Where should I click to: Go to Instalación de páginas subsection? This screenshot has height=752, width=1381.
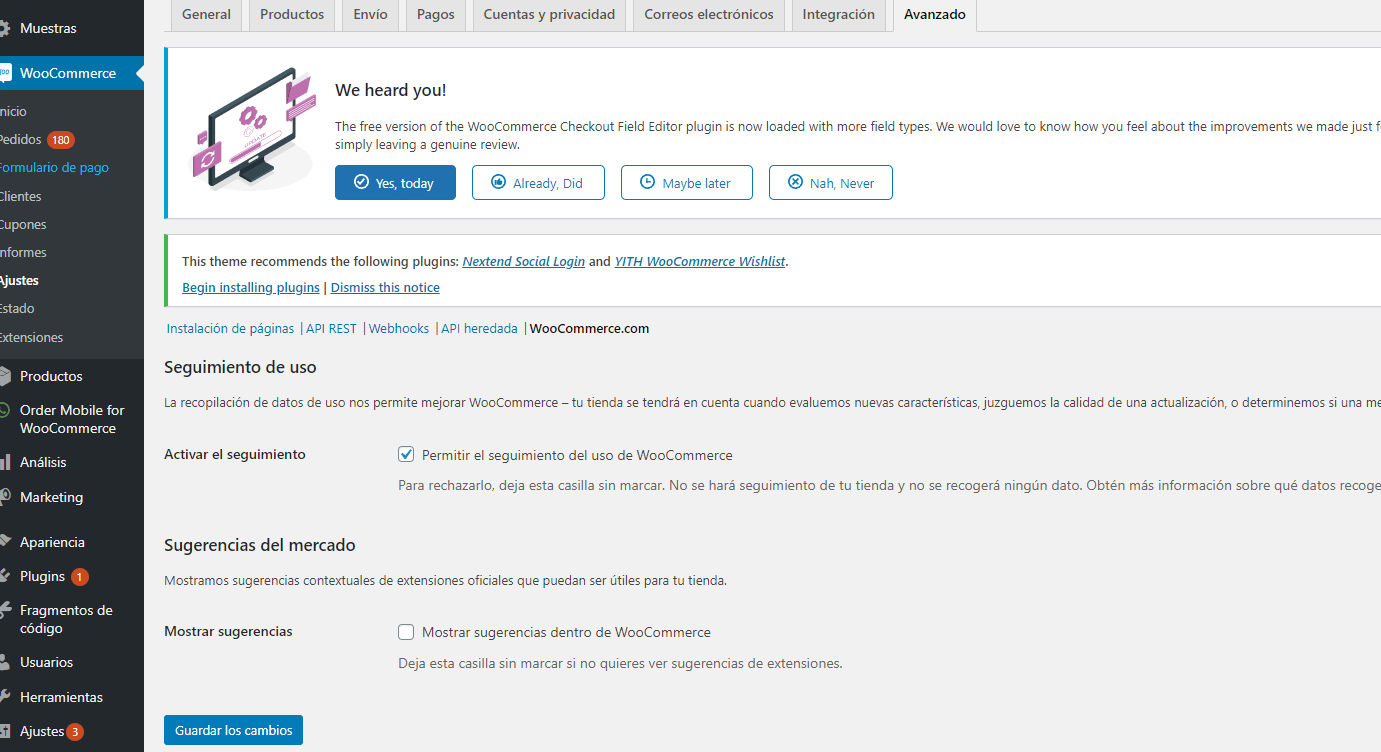(x=230, y=328)
